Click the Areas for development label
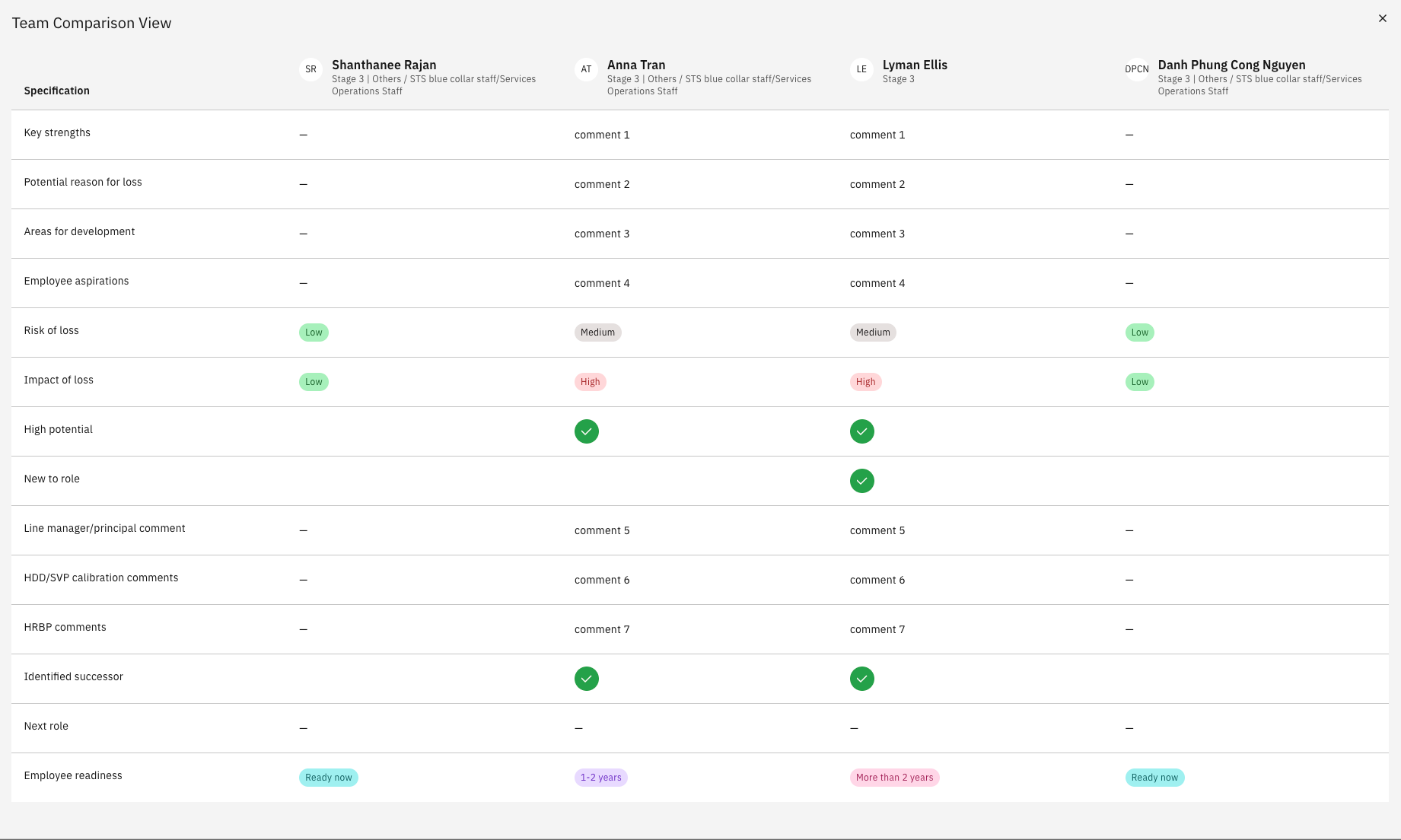 click(x=79, y=231)
